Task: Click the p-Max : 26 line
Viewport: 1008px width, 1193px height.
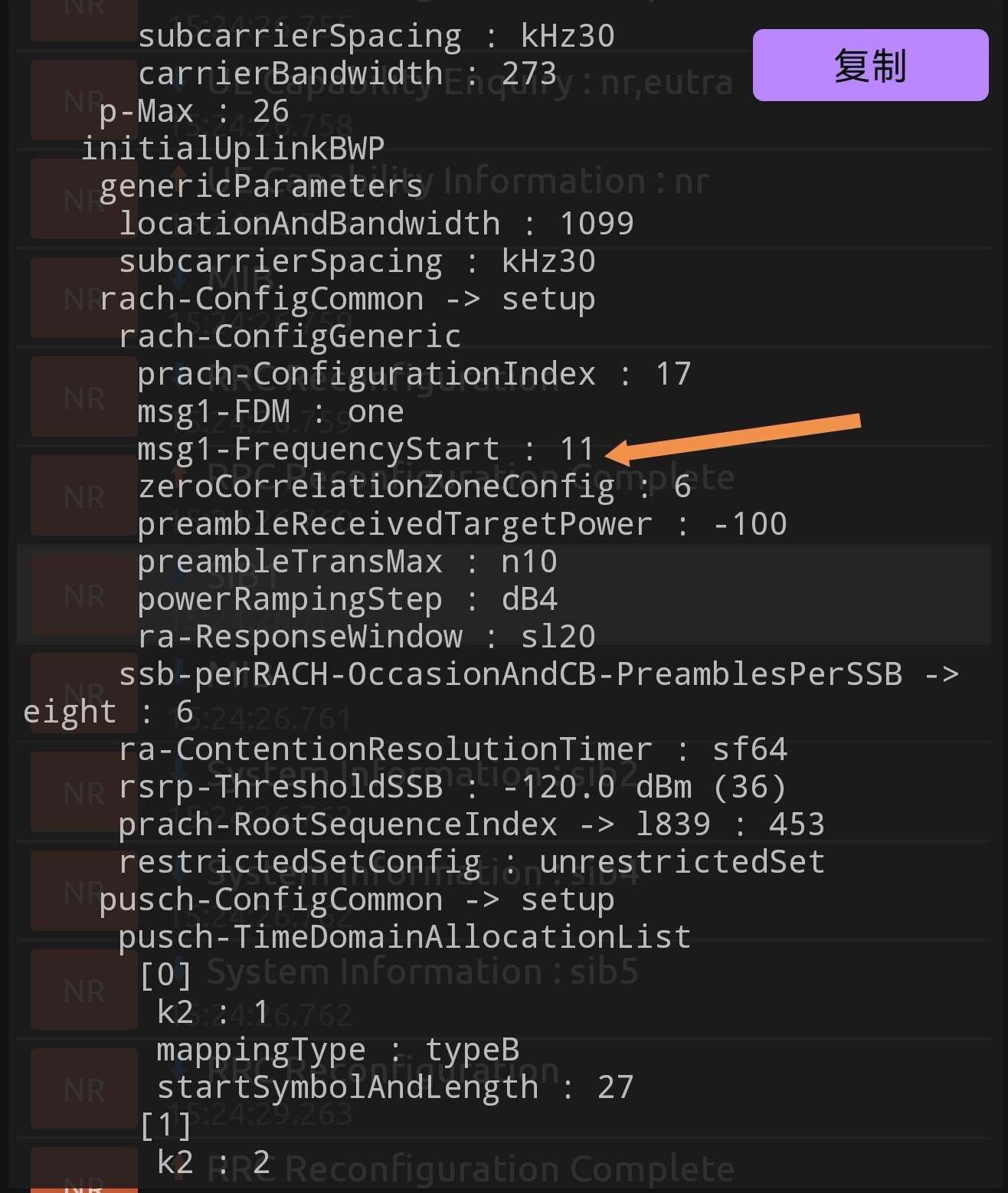Action: click(x=194, y=112)
